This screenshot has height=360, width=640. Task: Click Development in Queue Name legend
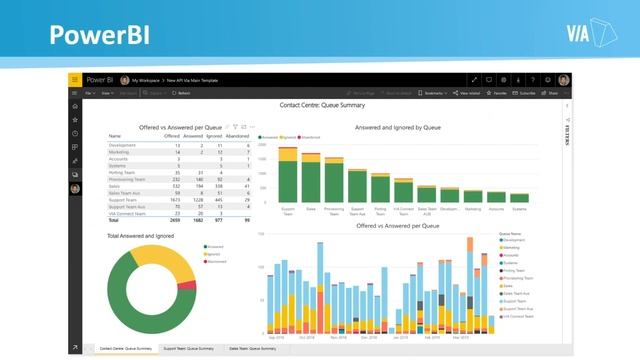coord(512,240)
